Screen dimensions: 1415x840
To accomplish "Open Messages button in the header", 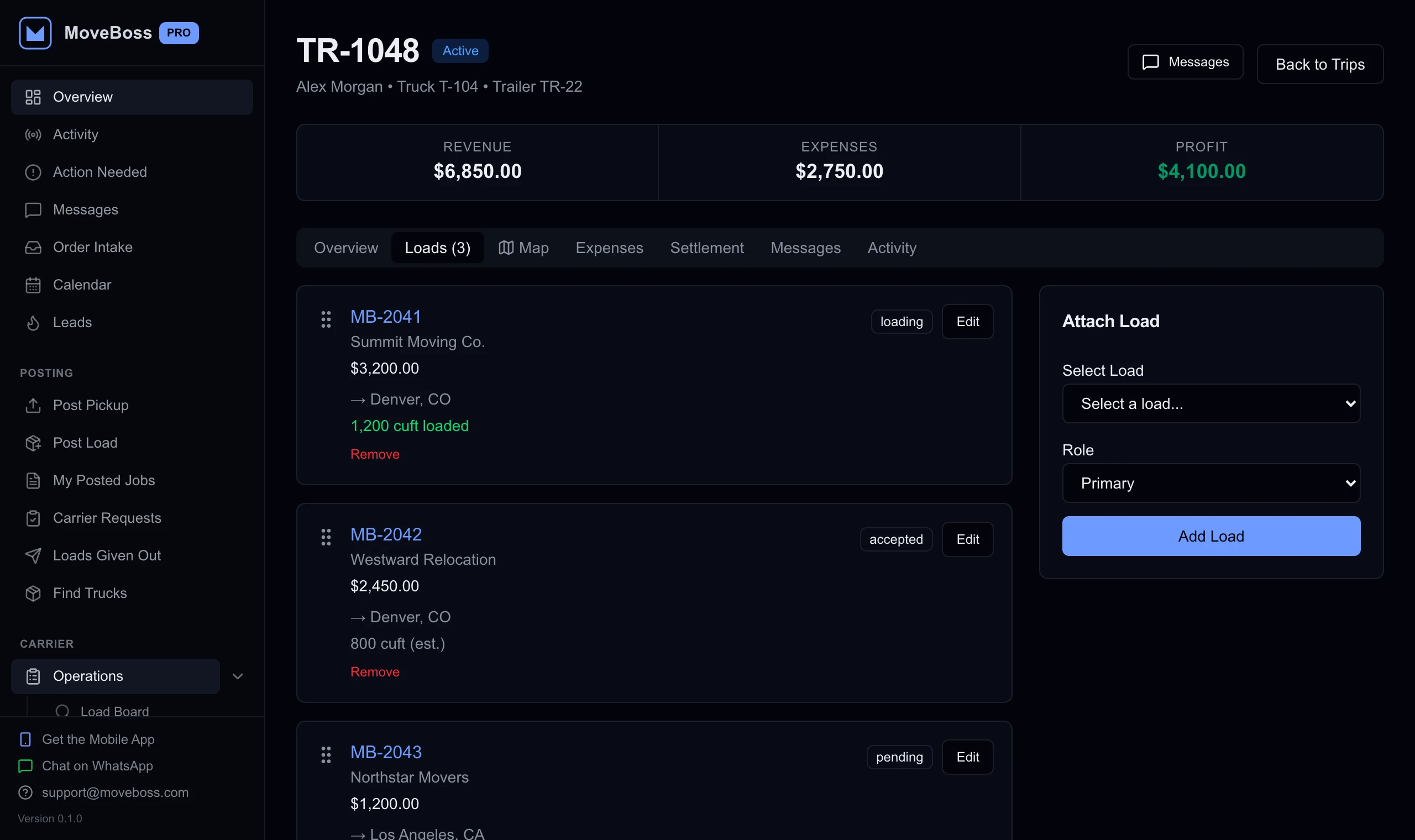I will click(x=1185, y=62).
